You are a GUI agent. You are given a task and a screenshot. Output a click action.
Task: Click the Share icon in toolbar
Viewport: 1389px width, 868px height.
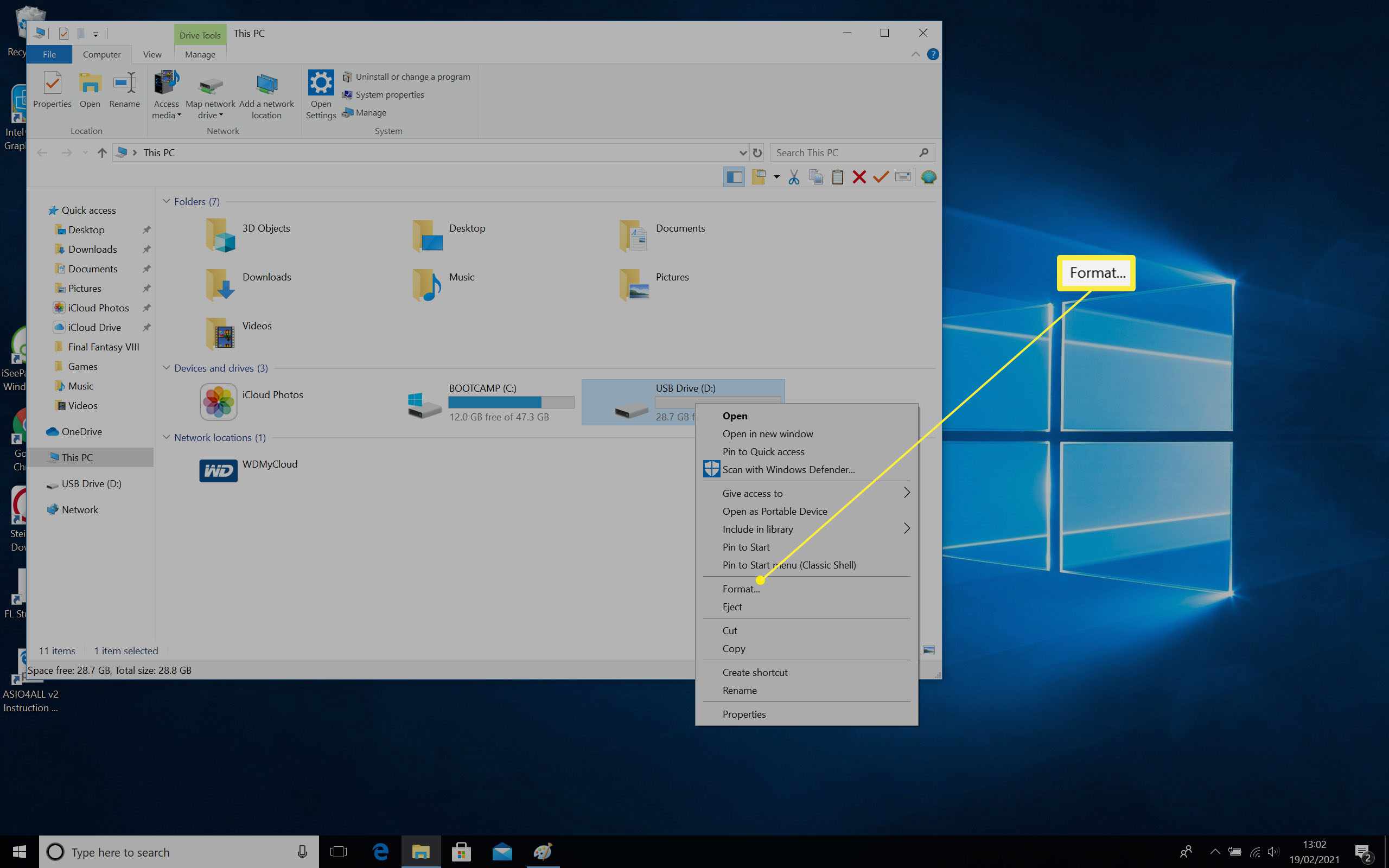click(929, 178)
